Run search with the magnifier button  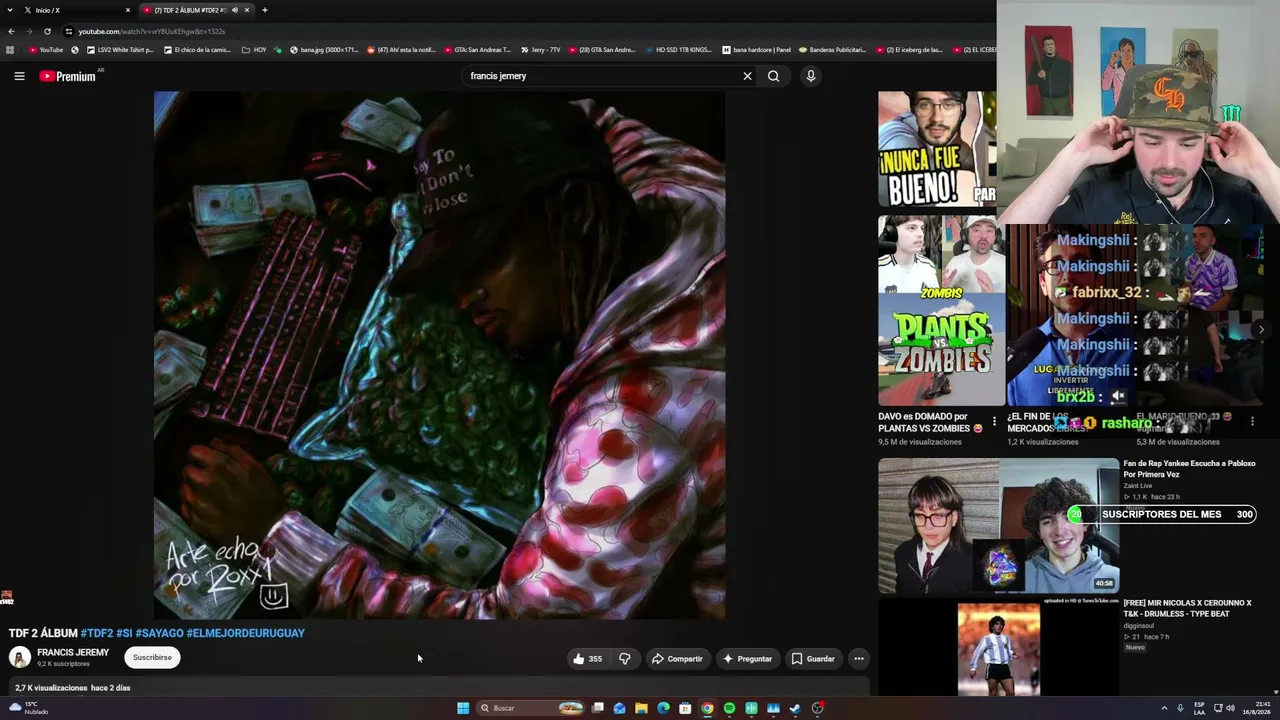point(773,76)
